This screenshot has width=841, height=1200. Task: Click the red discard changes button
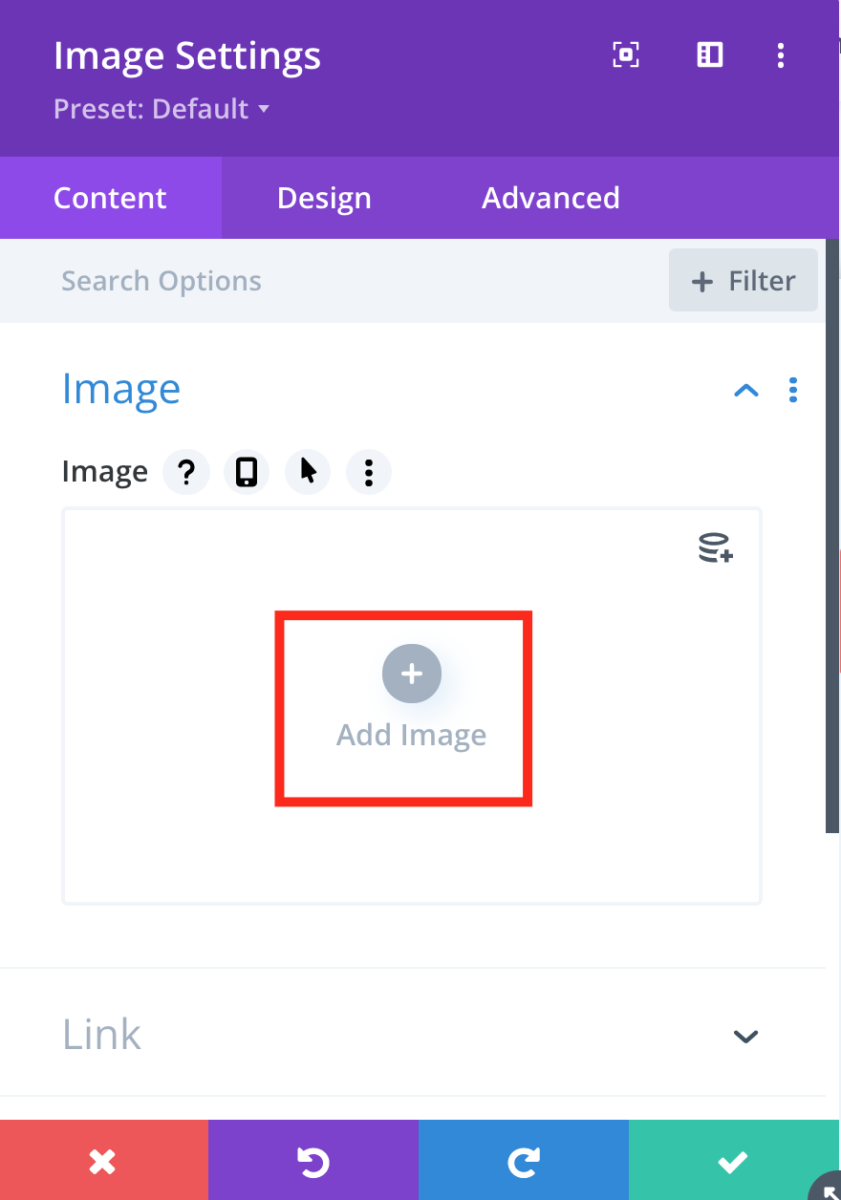103,1161
